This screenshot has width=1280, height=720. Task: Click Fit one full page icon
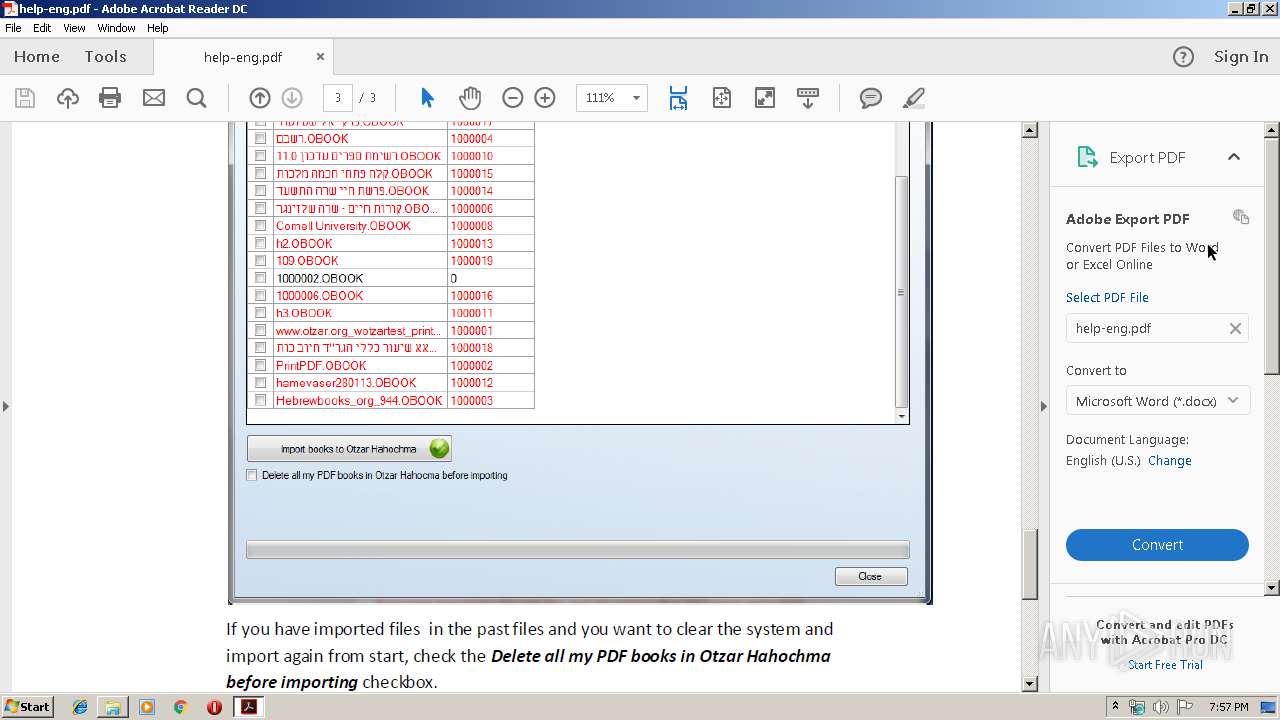click(x=721, y=98)
